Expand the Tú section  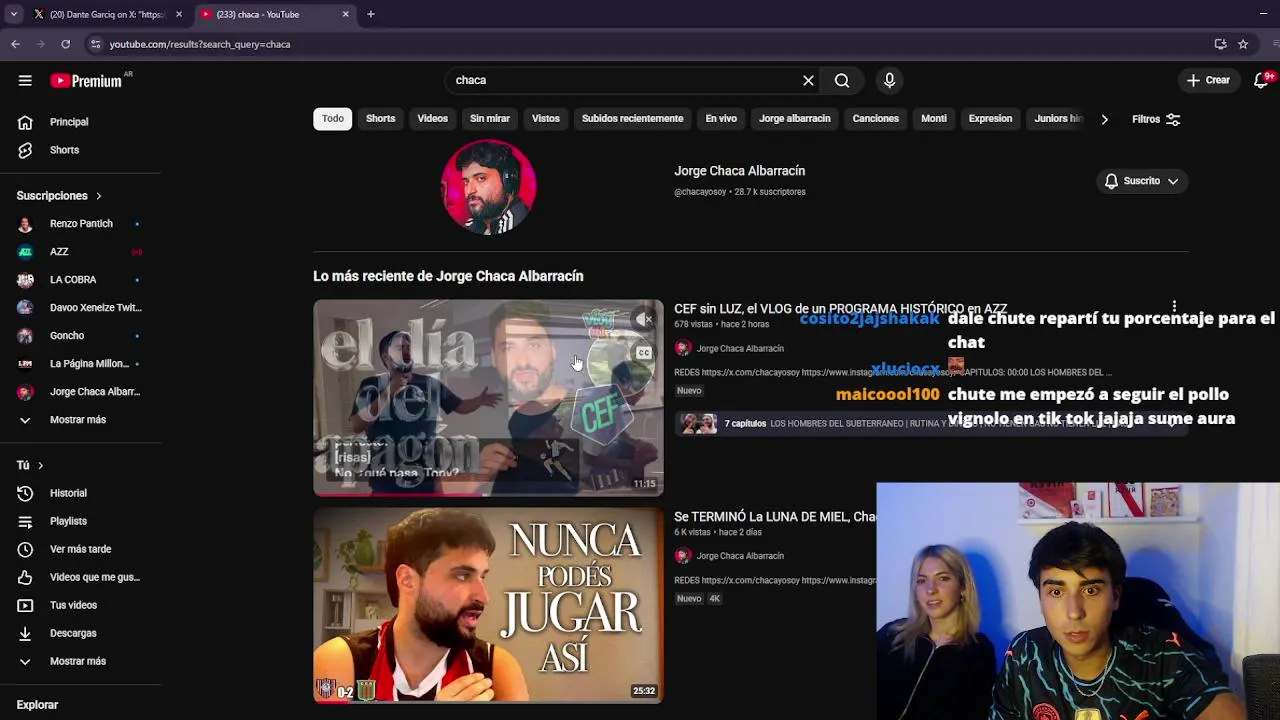pyautogui.click(x=30, y=465)
